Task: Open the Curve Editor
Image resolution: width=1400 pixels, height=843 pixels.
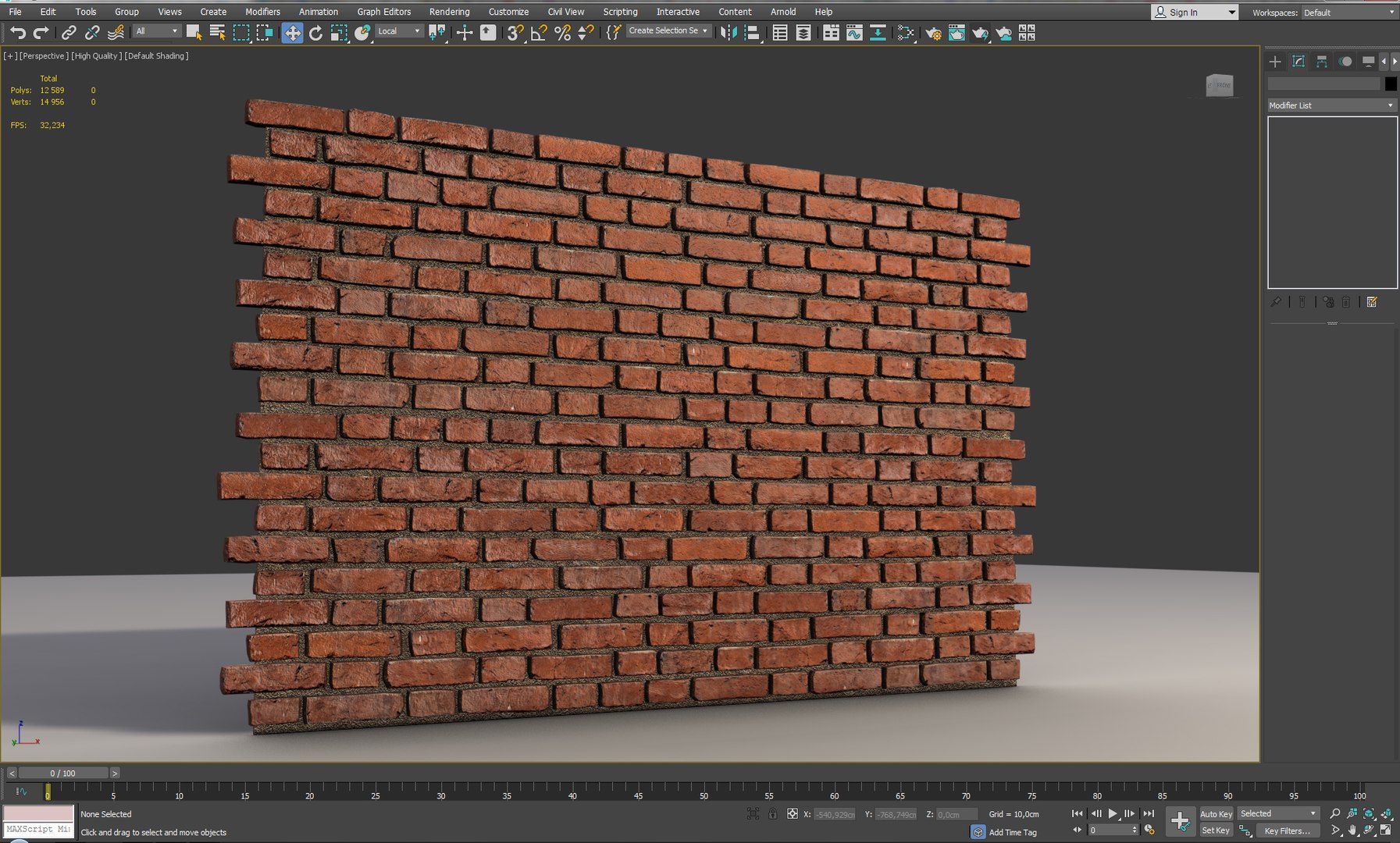Action: click(x=854, y=32)
